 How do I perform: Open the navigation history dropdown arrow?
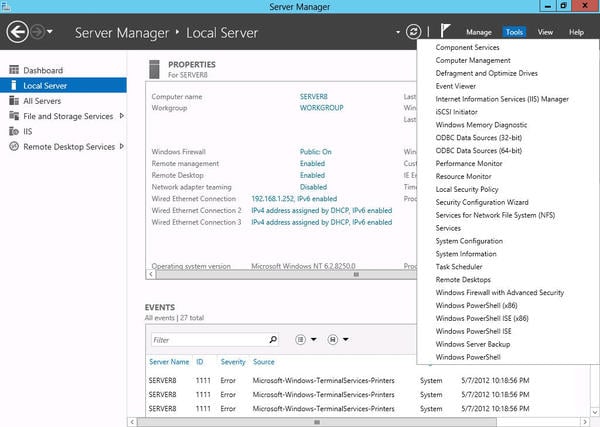50,32
